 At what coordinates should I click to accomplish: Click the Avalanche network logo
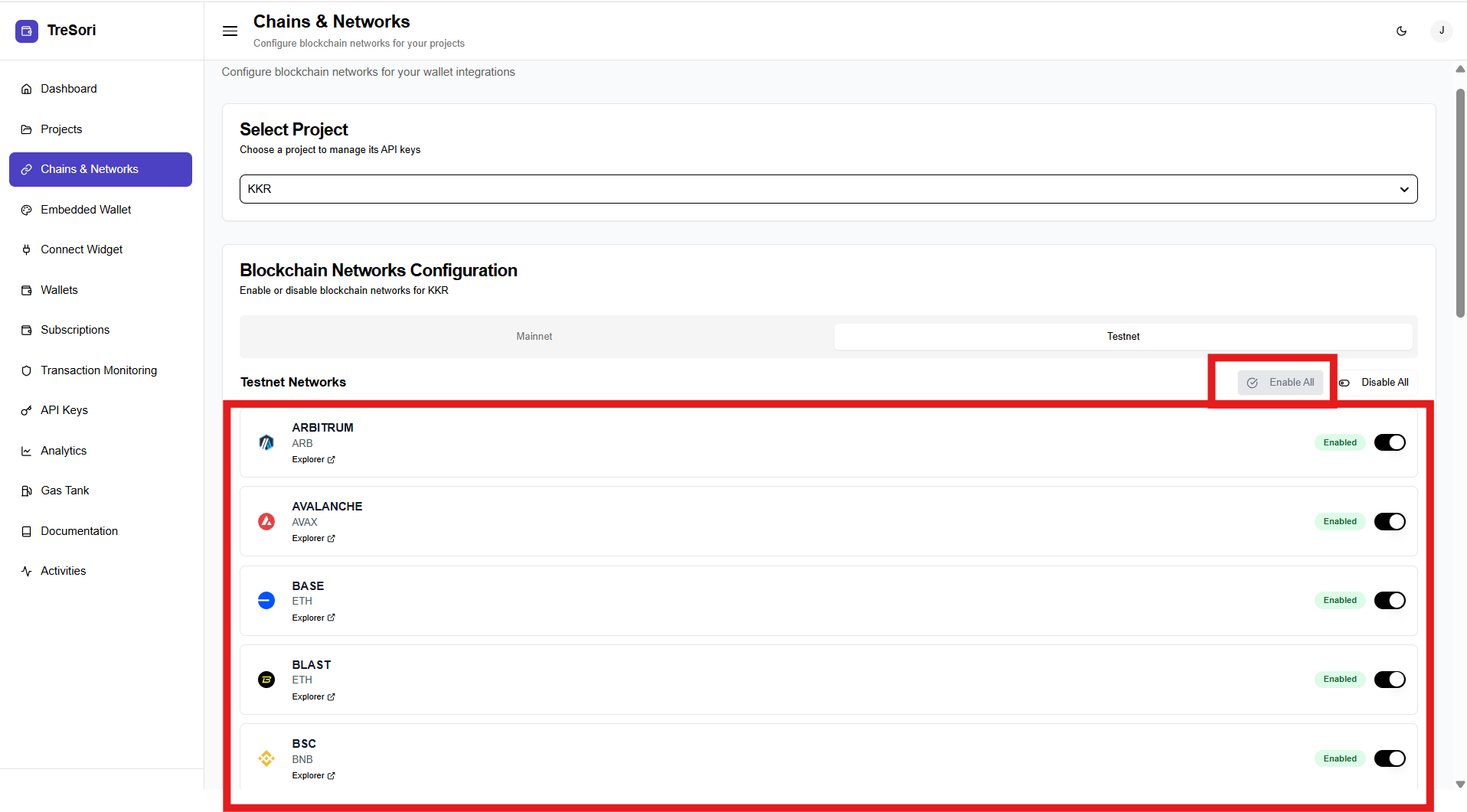click(266, 522)
